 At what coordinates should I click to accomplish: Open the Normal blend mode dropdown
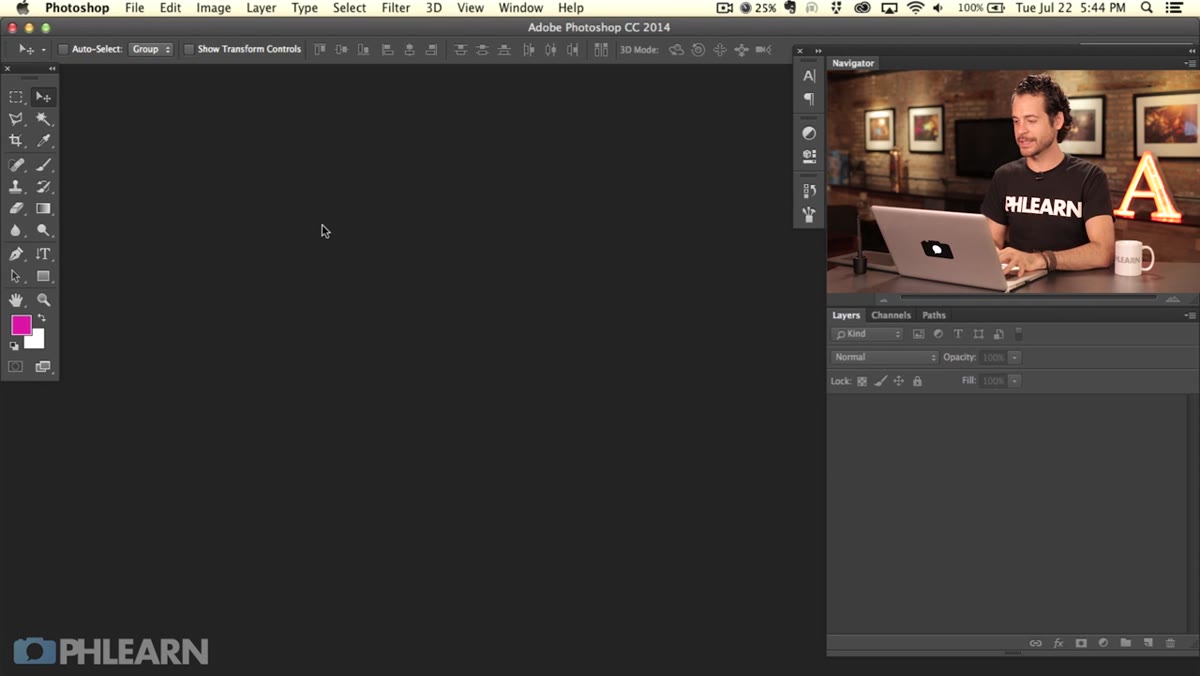885,357
